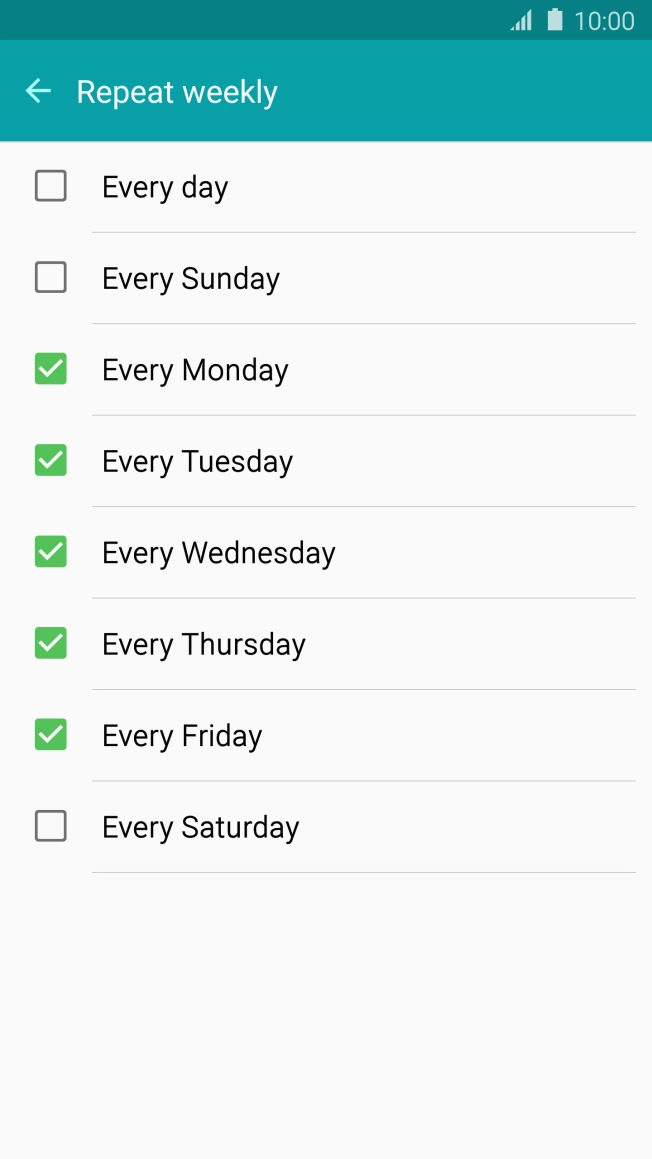
Task: Tap the Every Thursday label text
Action: tap(204, 644)
